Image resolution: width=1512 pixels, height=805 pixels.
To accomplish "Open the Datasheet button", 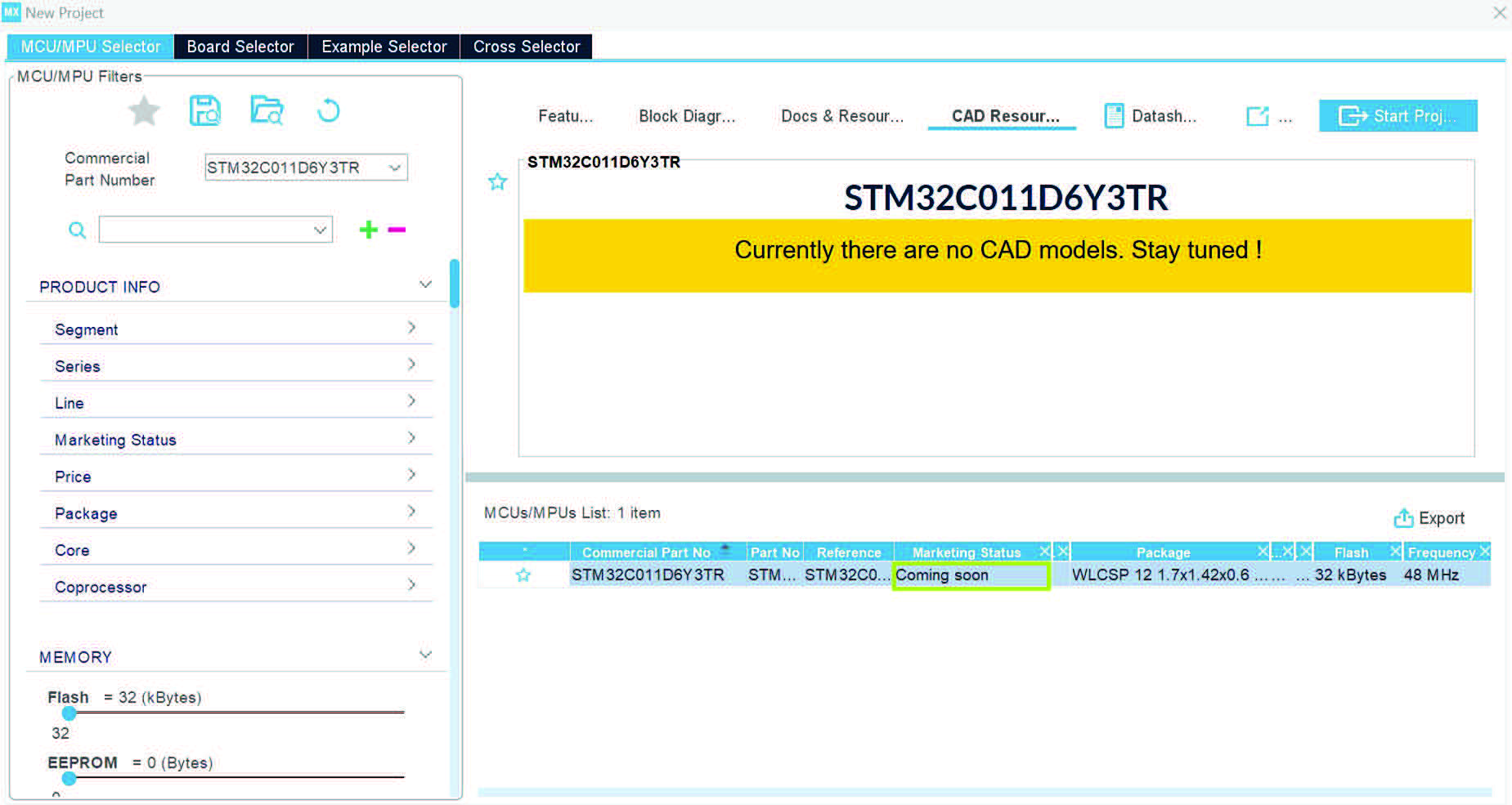I will pyautogui.click(x=1151, y=116).
